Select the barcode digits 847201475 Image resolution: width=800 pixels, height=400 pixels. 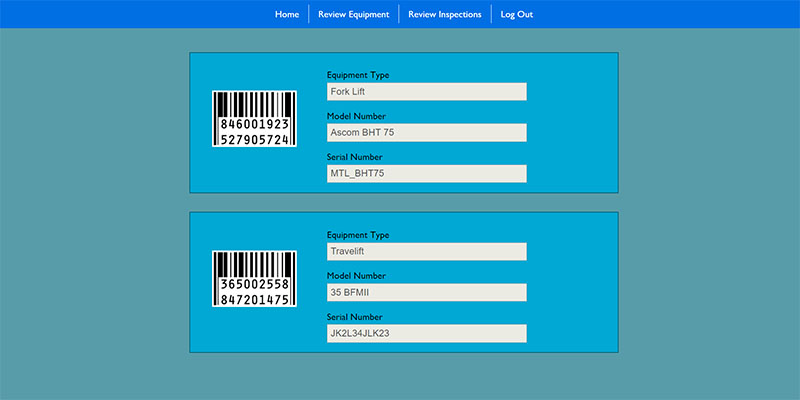[x=254, y=300]
